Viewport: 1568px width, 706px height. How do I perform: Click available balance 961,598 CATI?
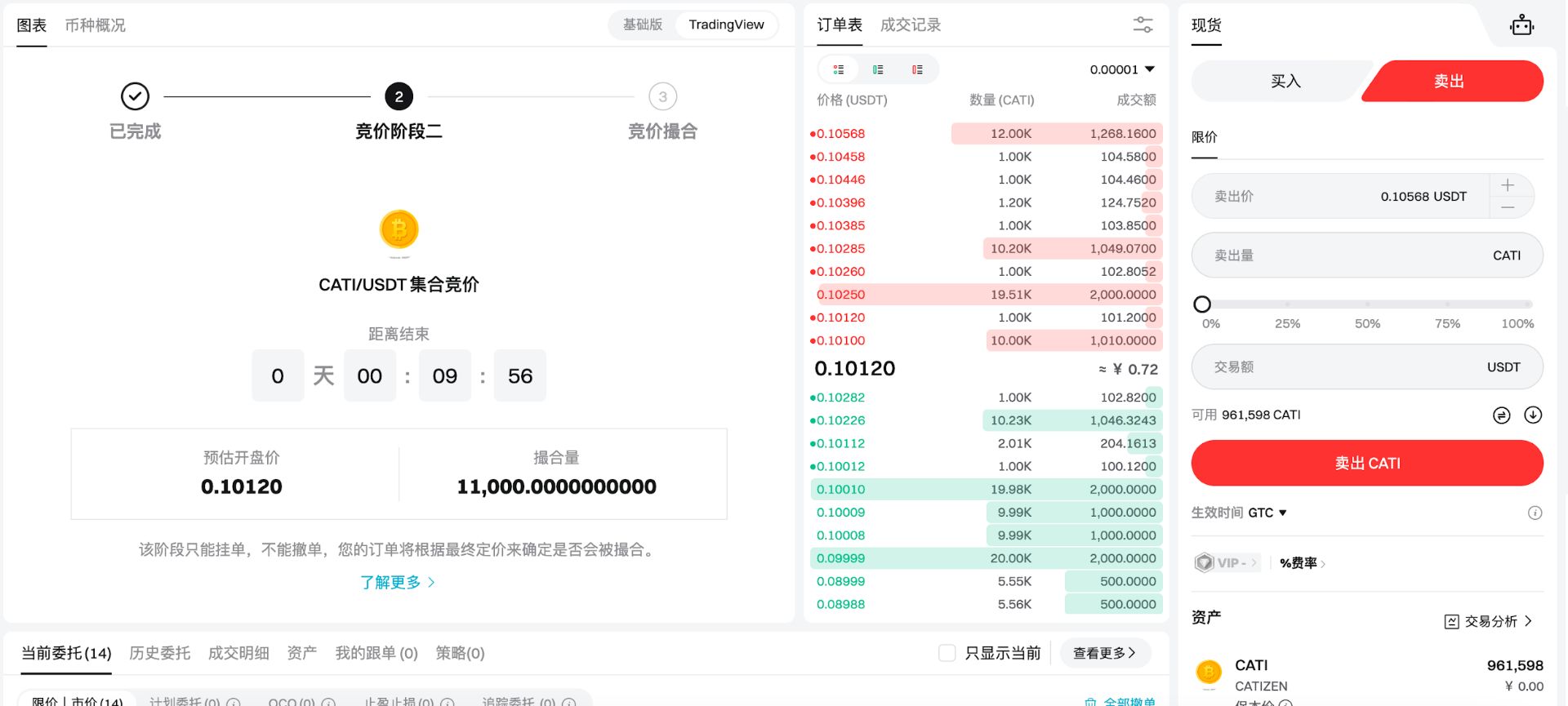point(1261,415)
